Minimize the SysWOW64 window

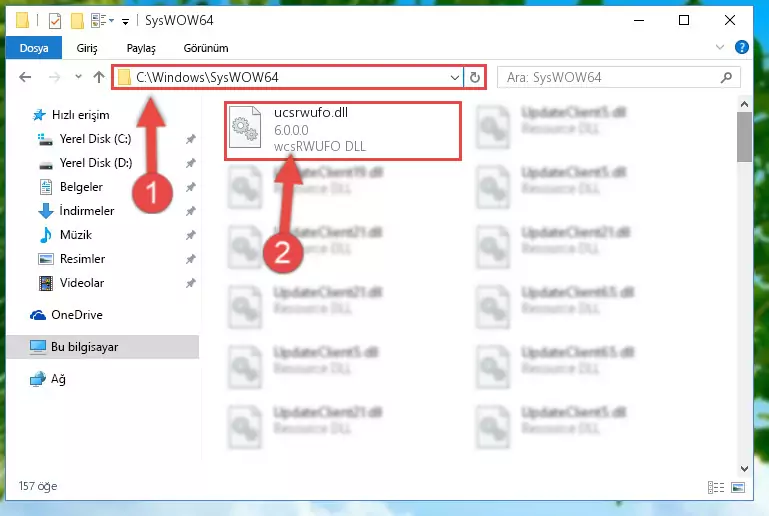639,21
